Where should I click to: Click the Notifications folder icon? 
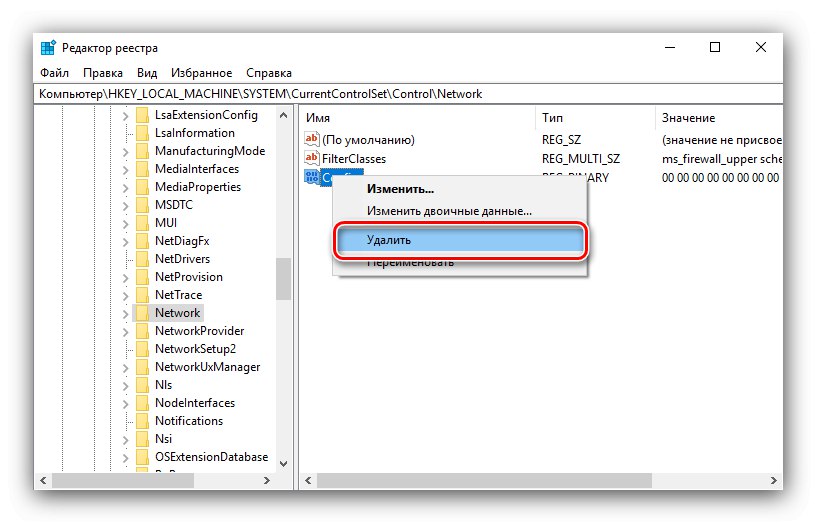pos(142,421)
